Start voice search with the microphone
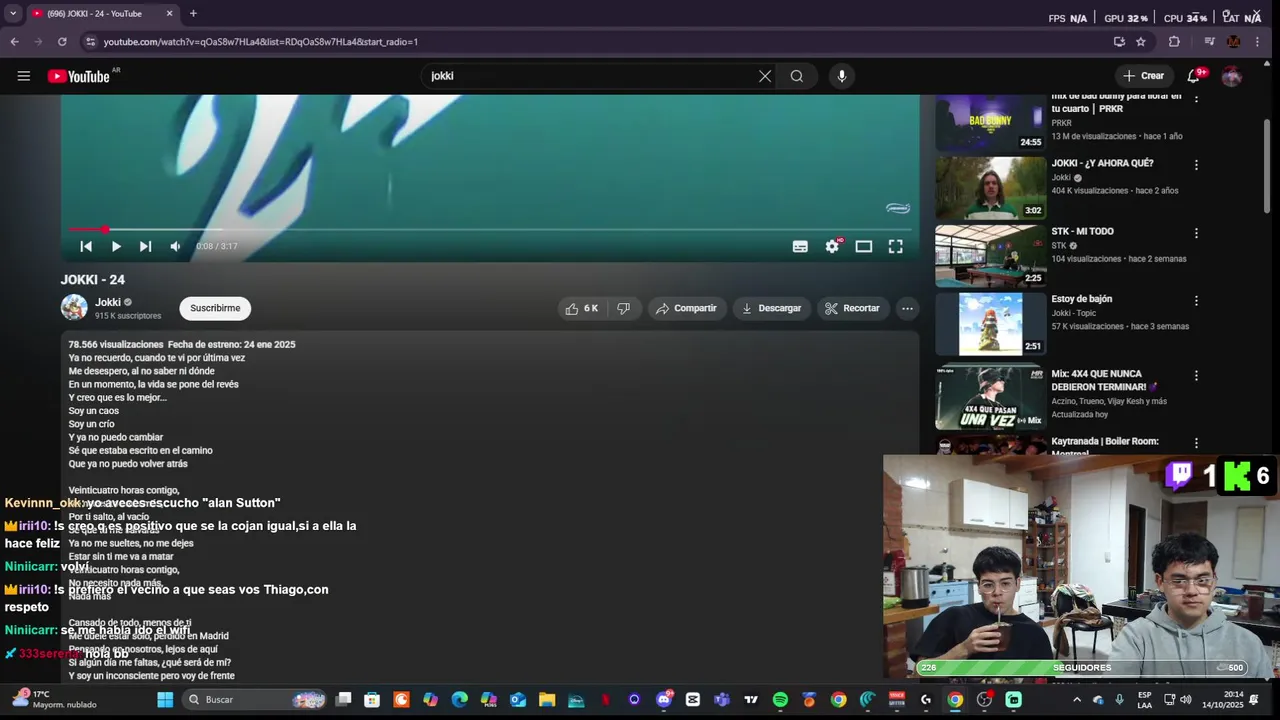 [842, 76]
